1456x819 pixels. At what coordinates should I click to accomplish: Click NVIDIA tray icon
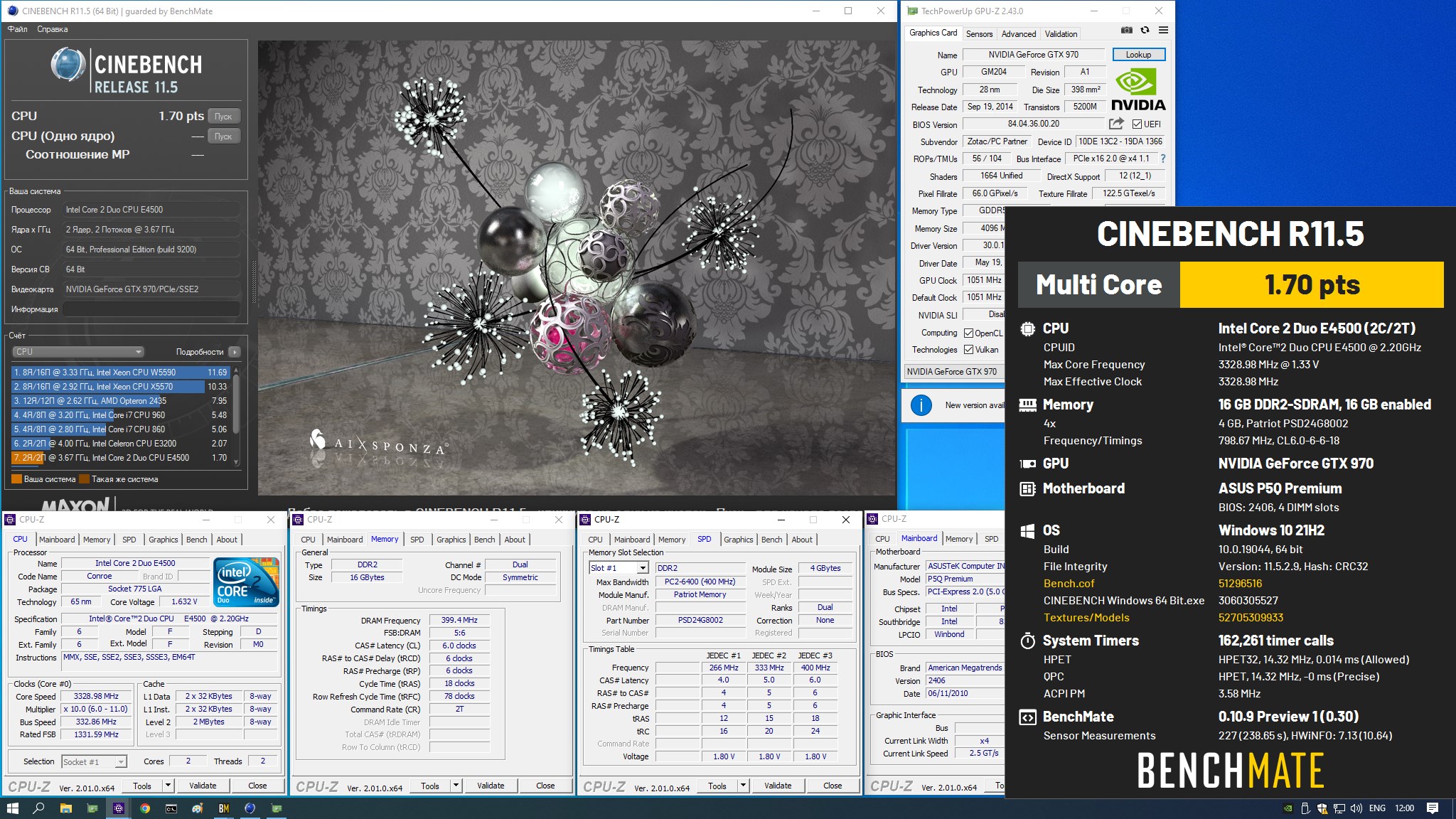click(1288, 808)
